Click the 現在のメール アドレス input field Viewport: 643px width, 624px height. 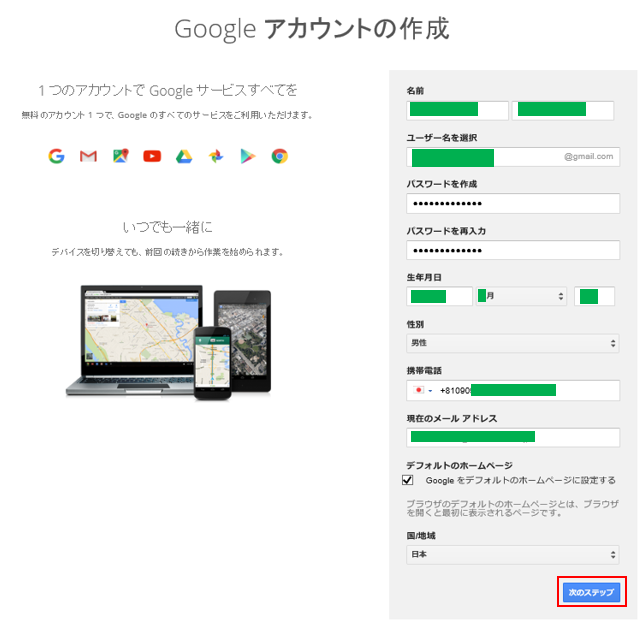pos(513,437)
